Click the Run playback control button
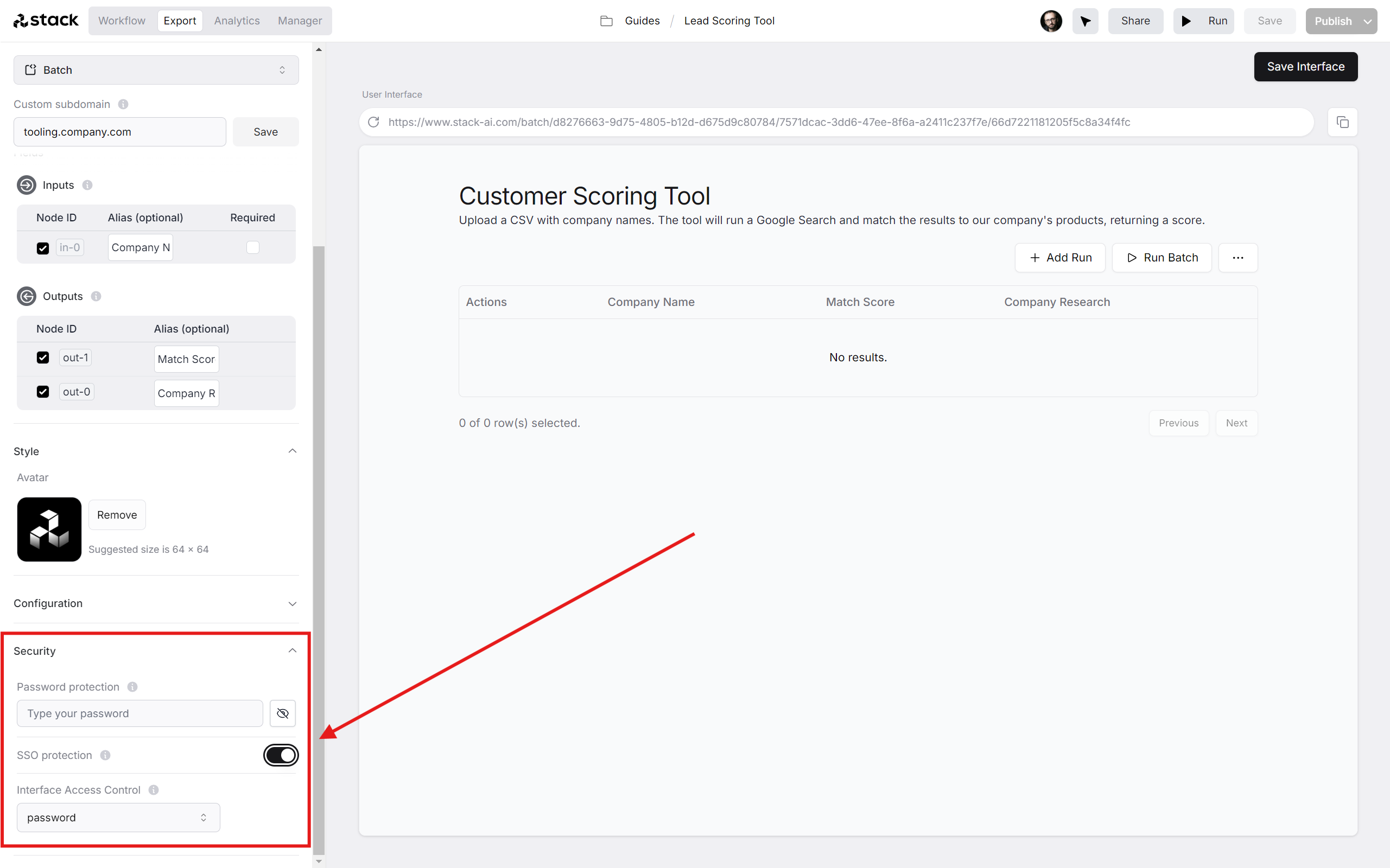The image size is (1390, 868). (x=1206, y=20)
